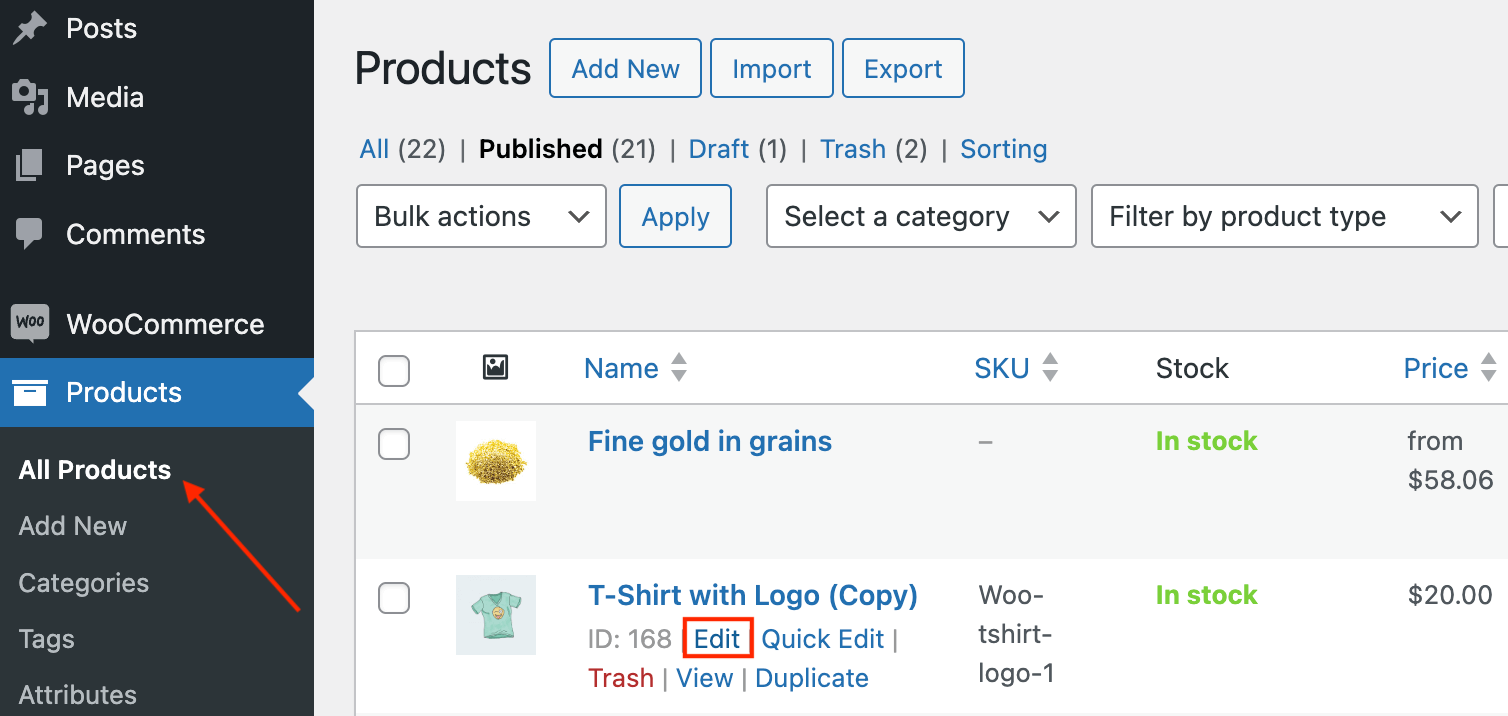Open the Bulk actions dropdown
1508x716 pixels.
click(x=481, y=216)
